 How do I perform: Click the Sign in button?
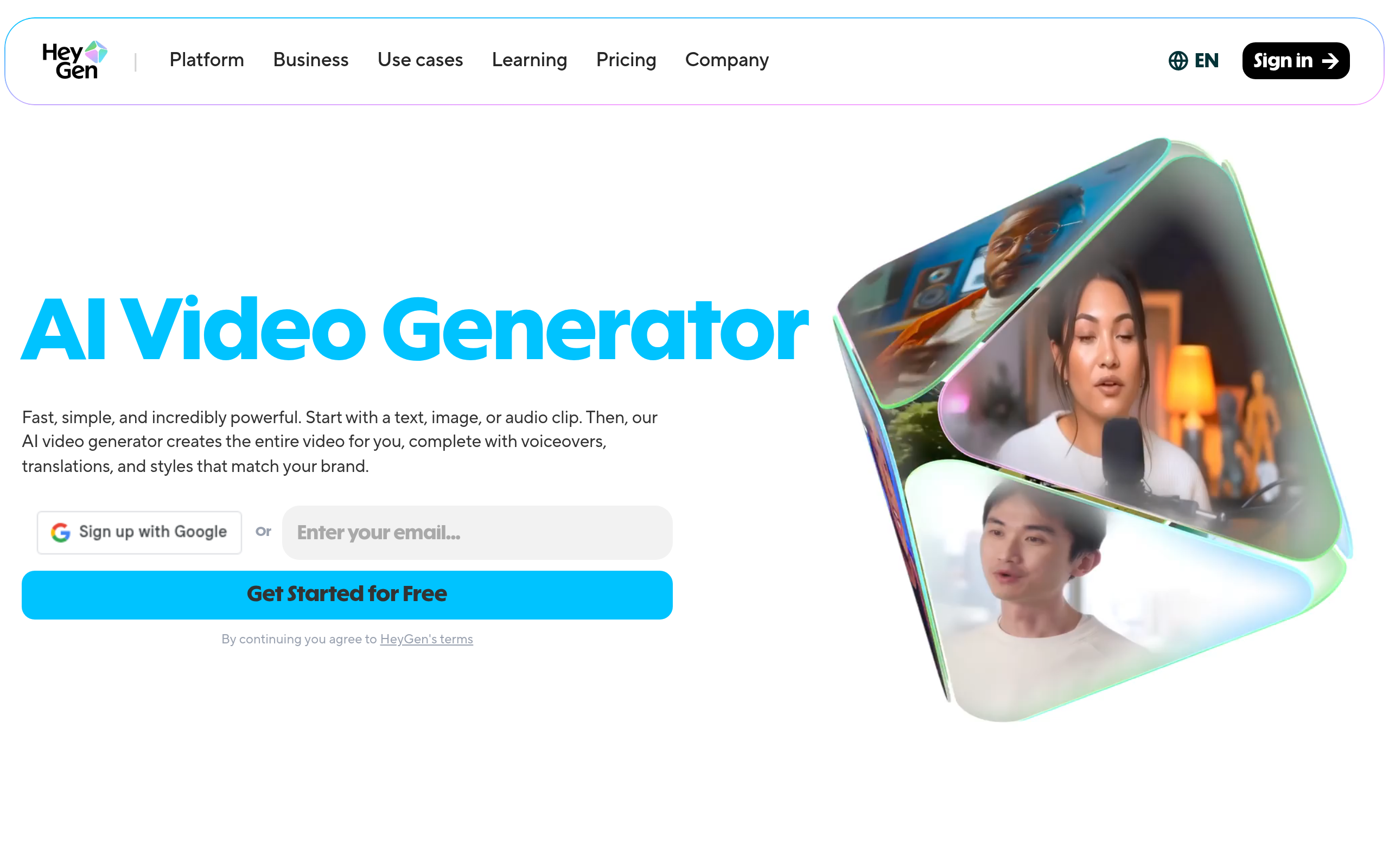click(x=1296, y=61)
